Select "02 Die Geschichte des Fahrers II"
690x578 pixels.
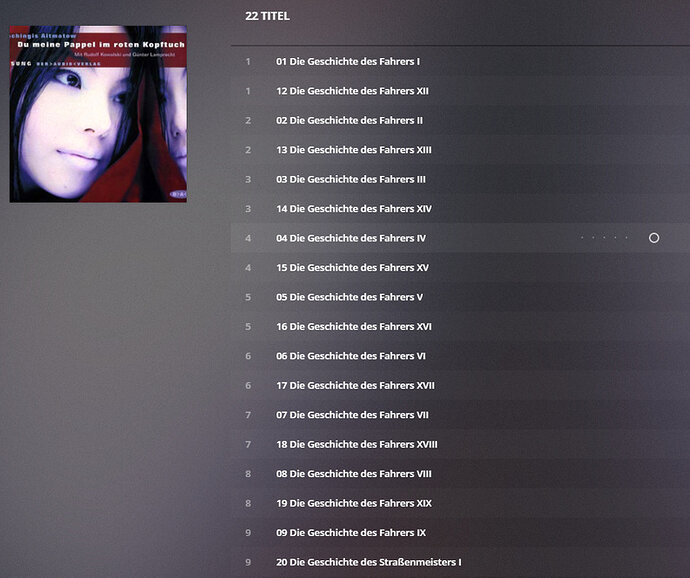pyautogui.click(x=349, y=121)
